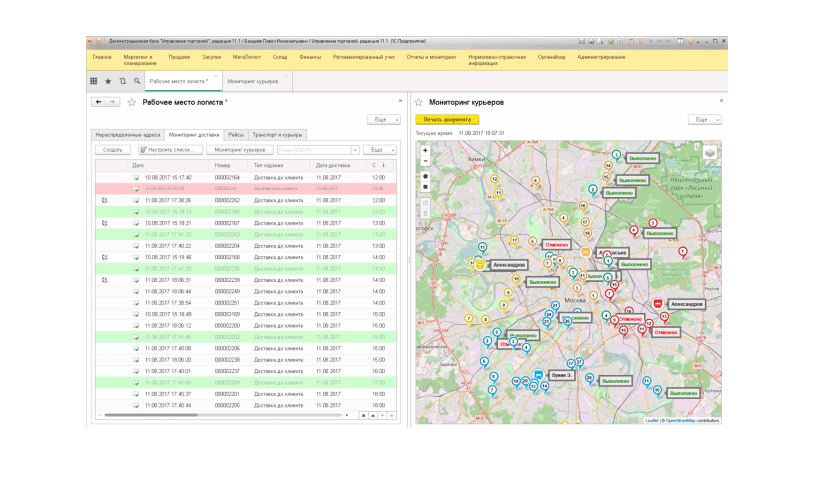
Task: Click the Создать button
Action: click(x=113, y=150)
